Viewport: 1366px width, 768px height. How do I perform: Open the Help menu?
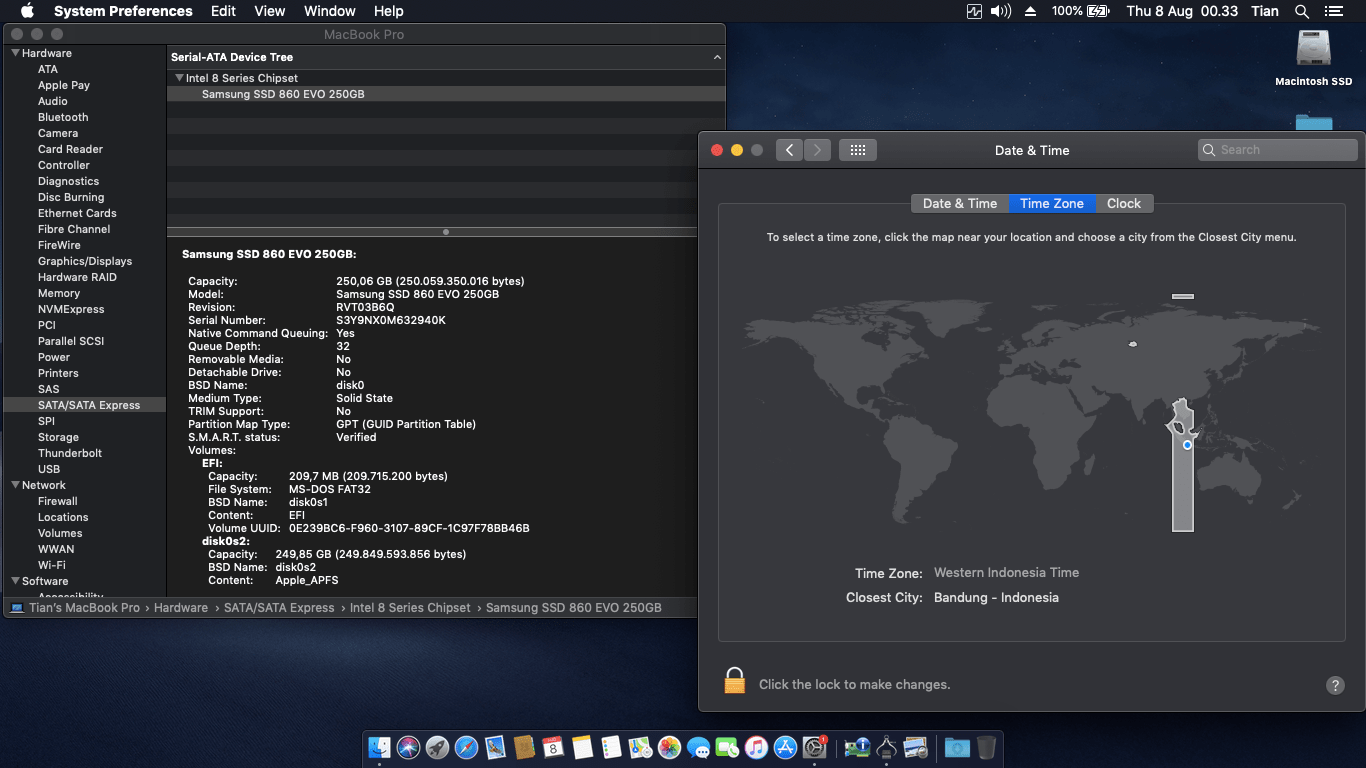pyautogui.click(x=388, y=11)
